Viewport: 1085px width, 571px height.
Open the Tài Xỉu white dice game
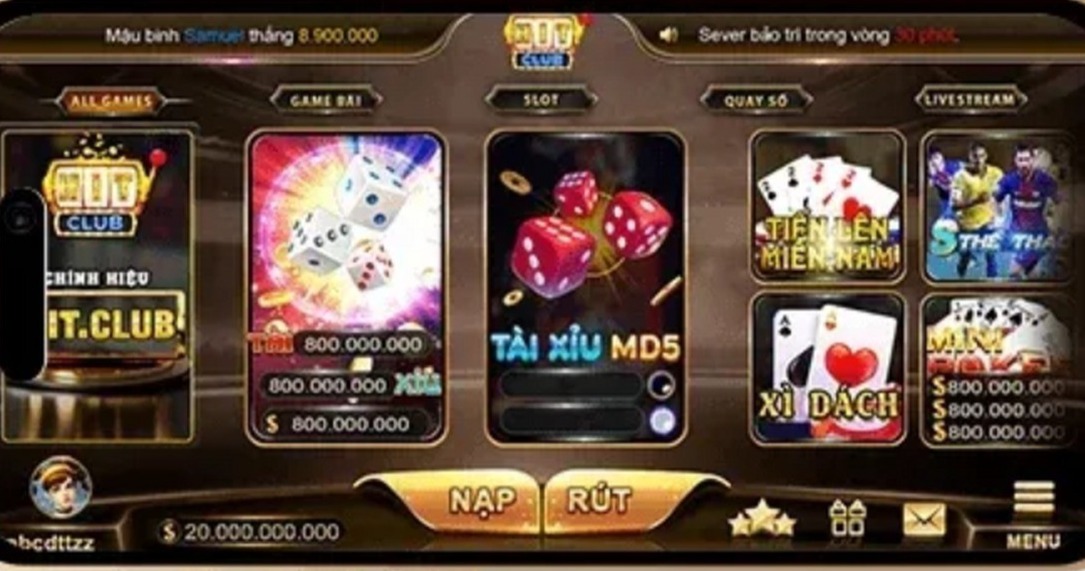(x=346, y=287)
